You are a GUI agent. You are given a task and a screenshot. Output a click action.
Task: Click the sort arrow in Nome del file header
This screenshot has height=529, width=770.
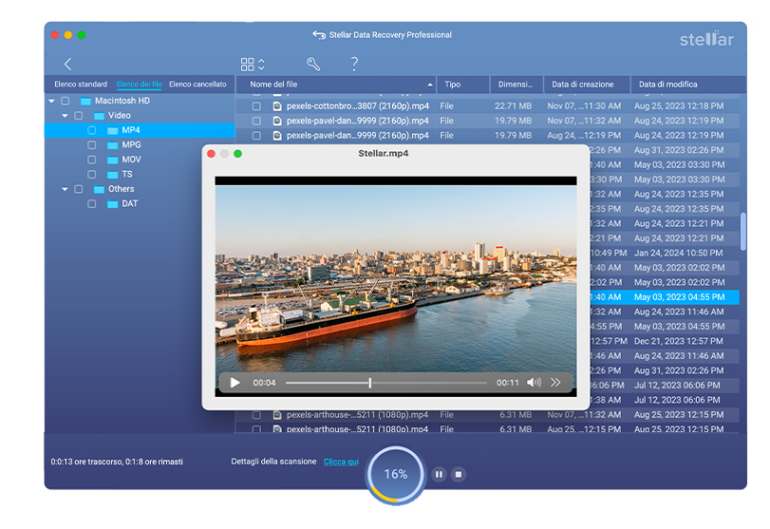coord(430,84)
